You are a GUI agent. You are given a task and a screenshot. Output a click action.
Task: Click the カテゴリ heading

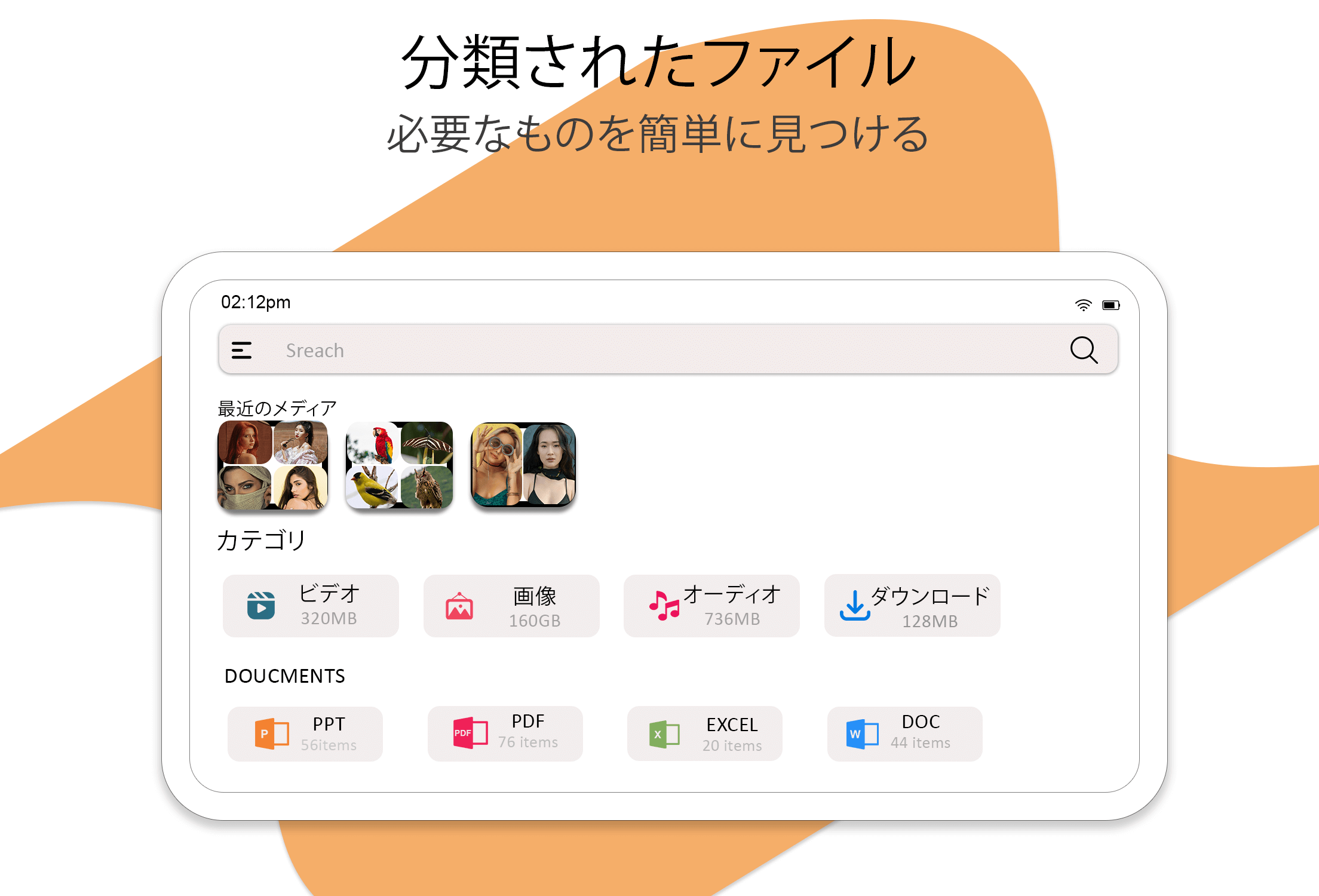pyautogui.click(x=261, y=541)
